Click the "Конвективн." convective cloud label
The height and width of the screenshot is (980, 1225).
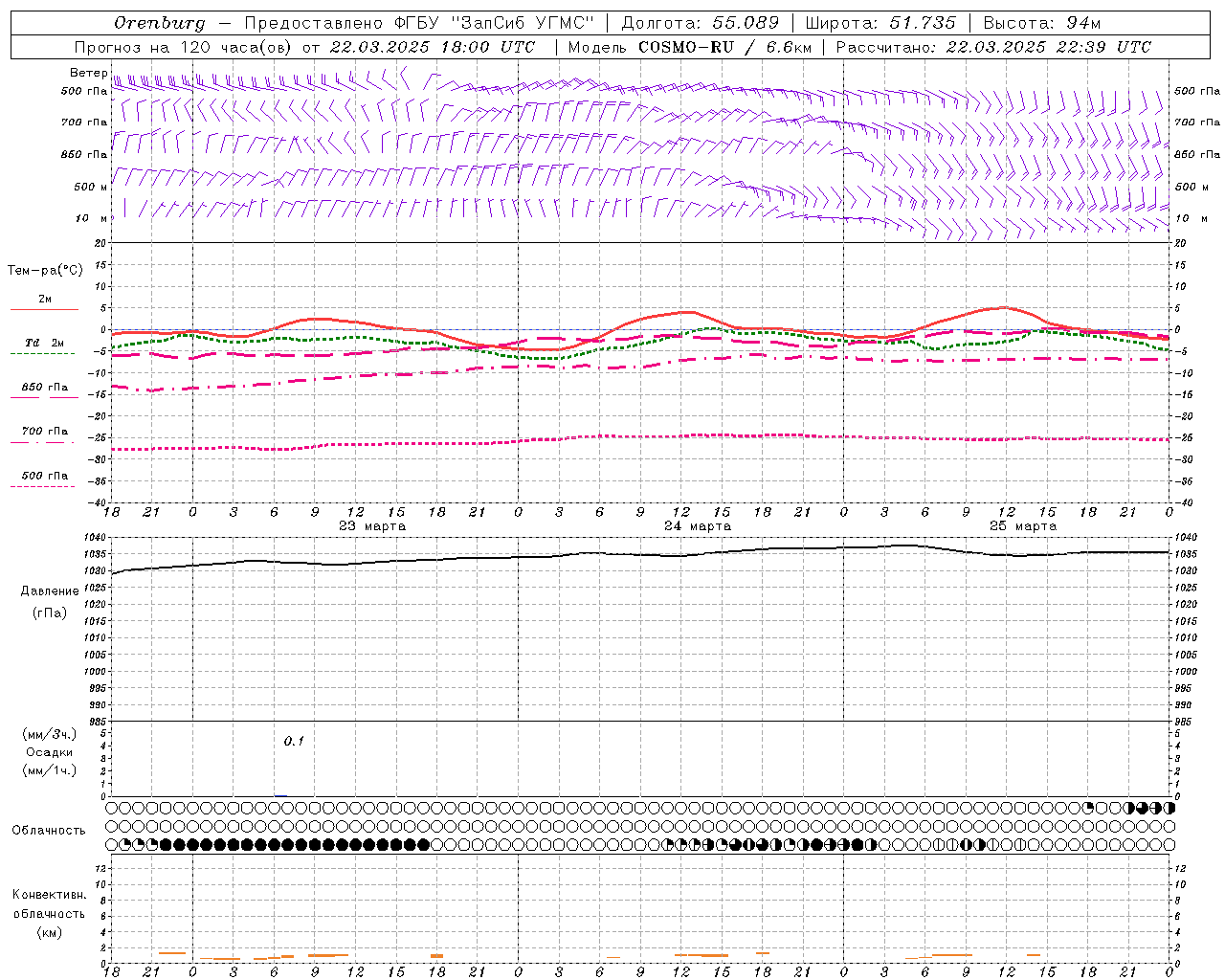(x=49, y=895)
